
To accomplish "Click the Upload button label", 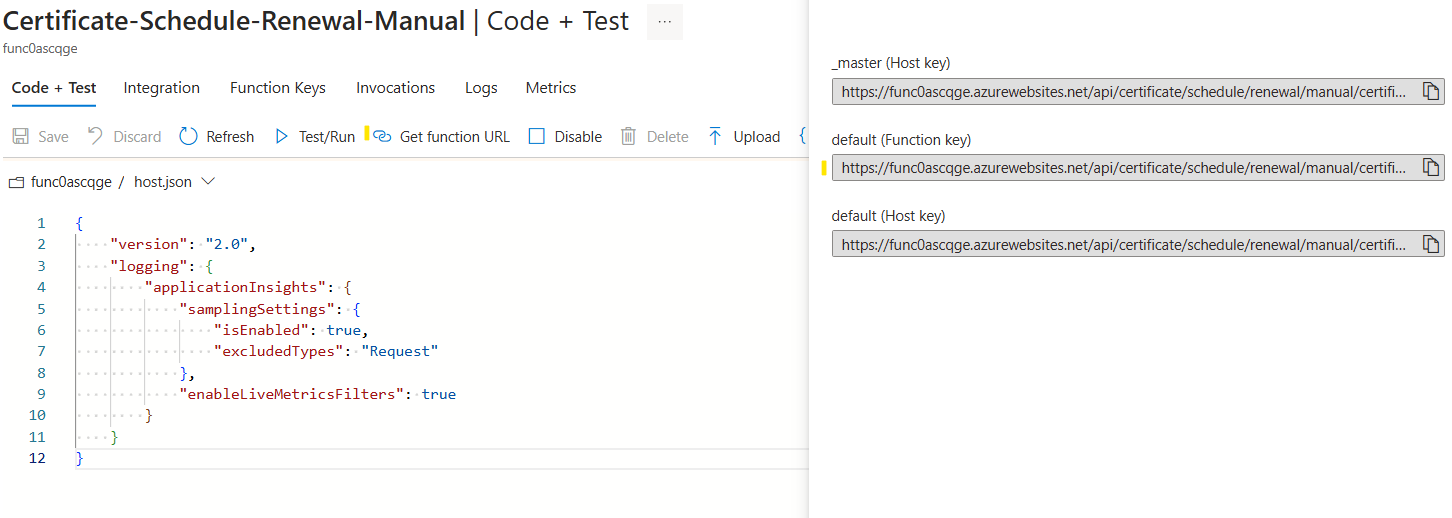I will [x=757, y=137].
